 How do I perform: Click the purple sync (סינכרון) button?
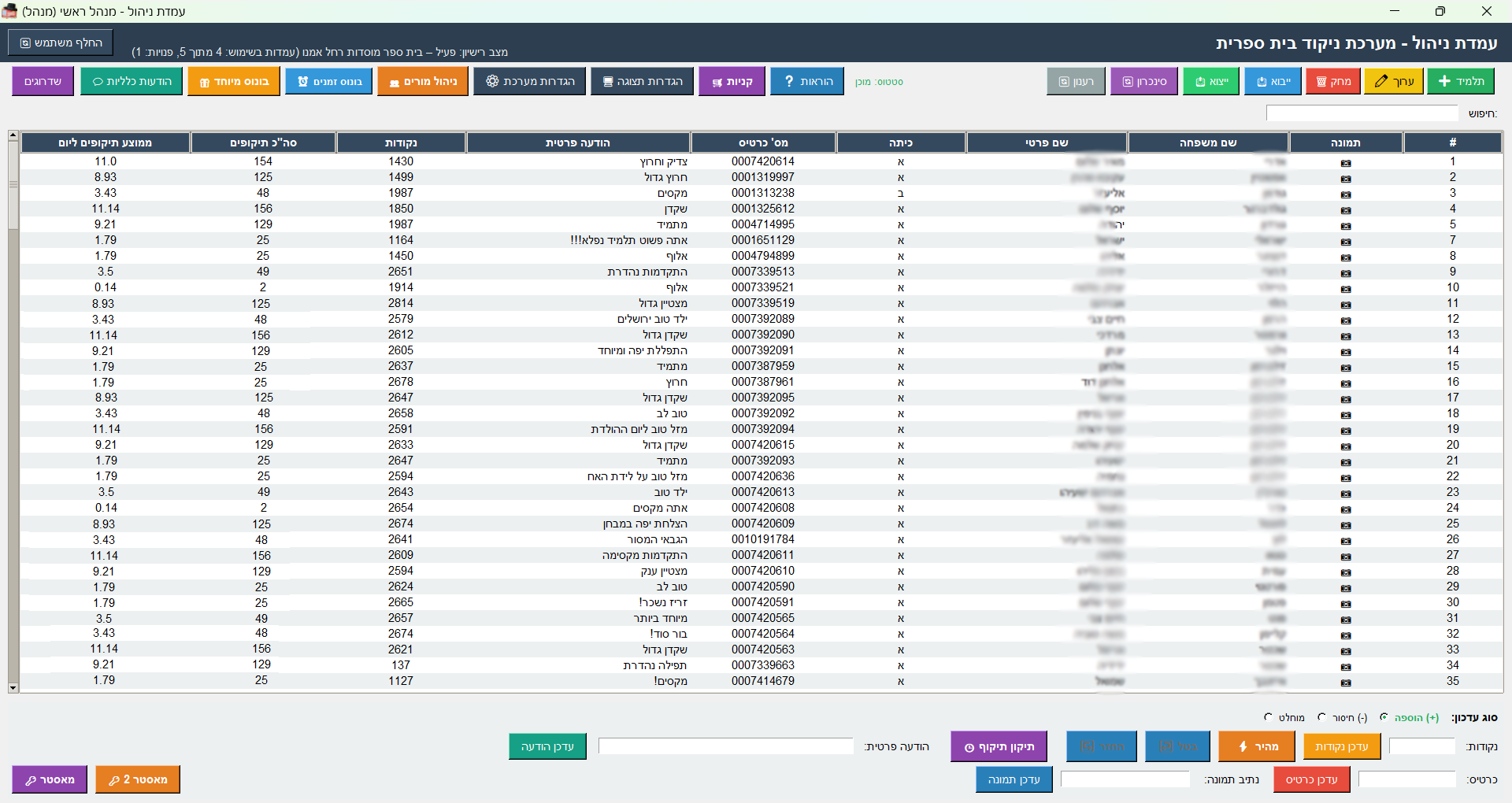click(x=1143, y=81)
